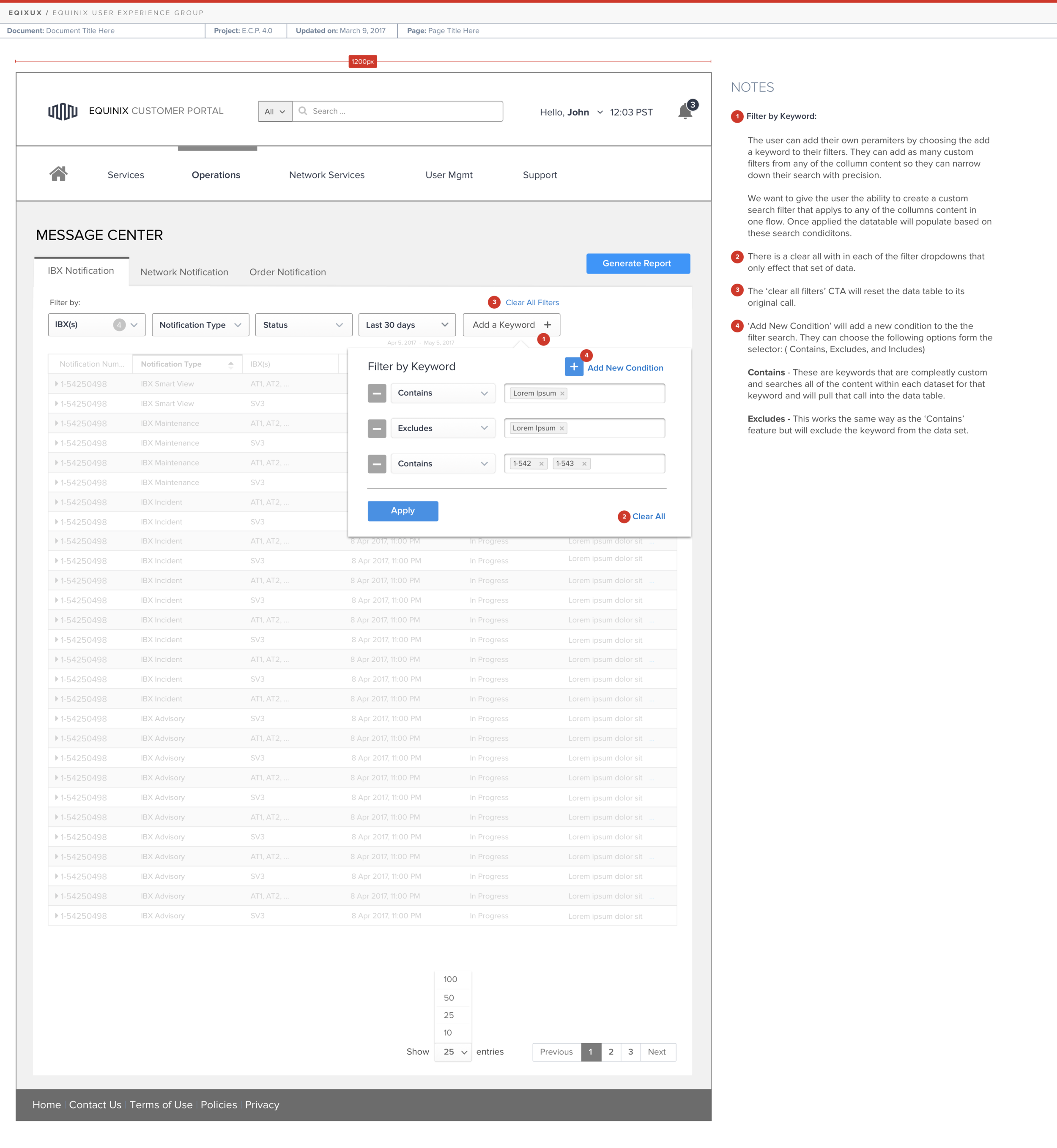Click the Add New Condition plus icon
The image size is (1057, 1148).
coord(572,367)
